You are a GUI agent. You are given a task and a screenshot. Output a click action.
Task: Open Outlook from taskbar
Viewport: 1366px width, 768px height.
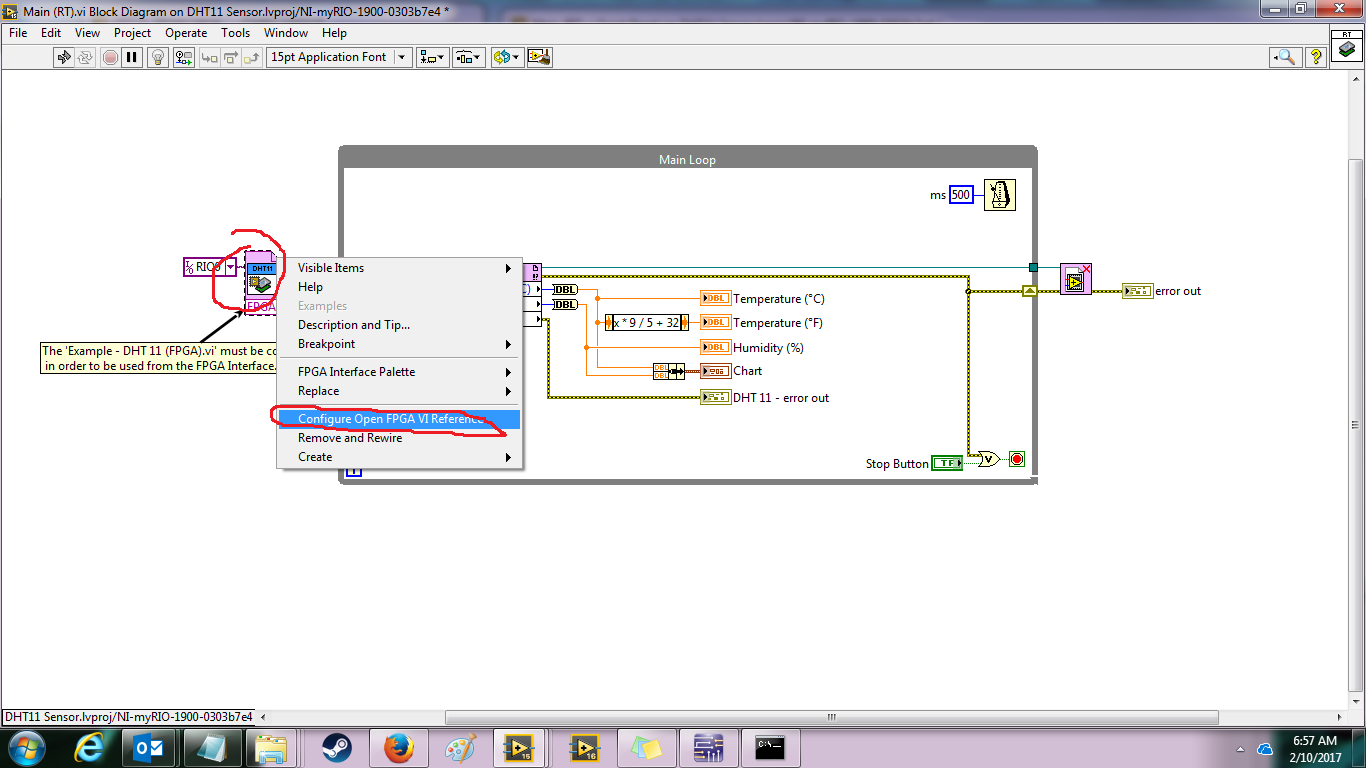(150, 747)
